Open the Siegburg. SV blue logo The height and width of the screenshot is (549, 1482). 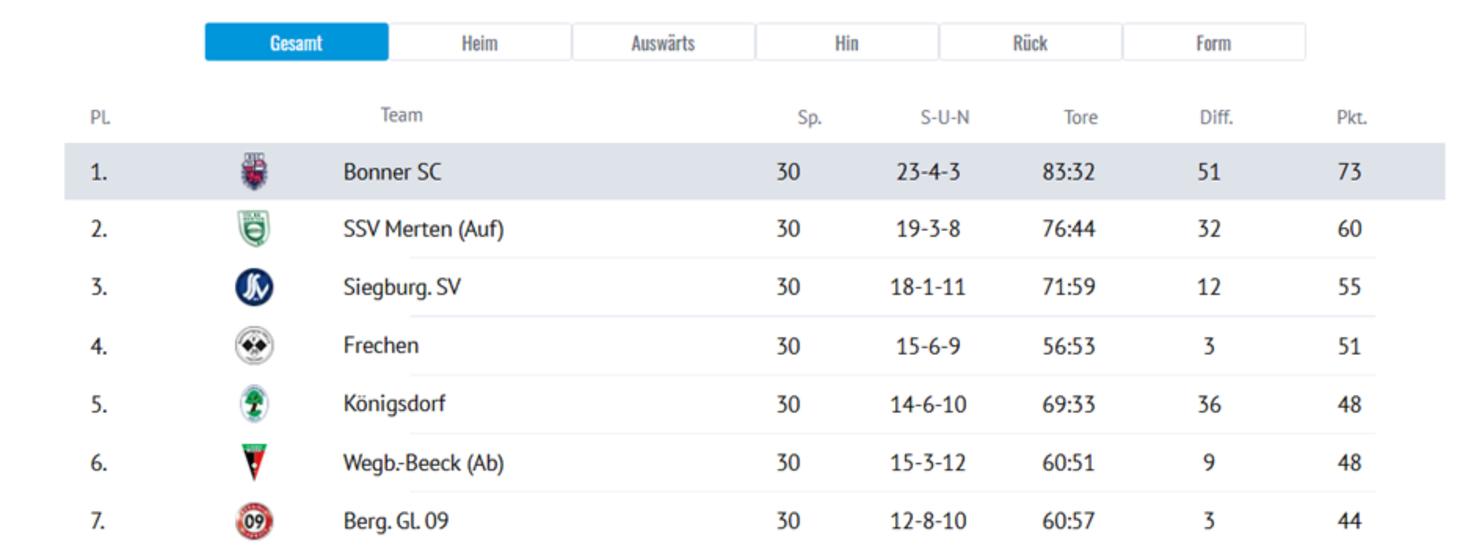pos(254,287)
